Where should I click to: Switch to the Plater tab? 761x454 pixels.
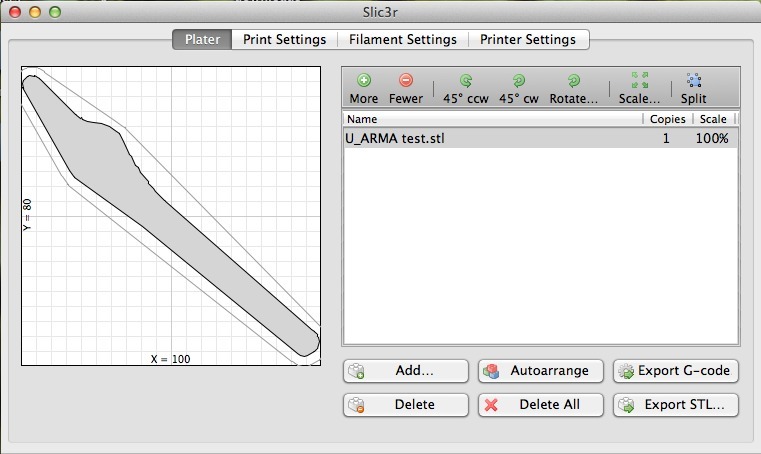pyautogui.click(x=202, y=40)
